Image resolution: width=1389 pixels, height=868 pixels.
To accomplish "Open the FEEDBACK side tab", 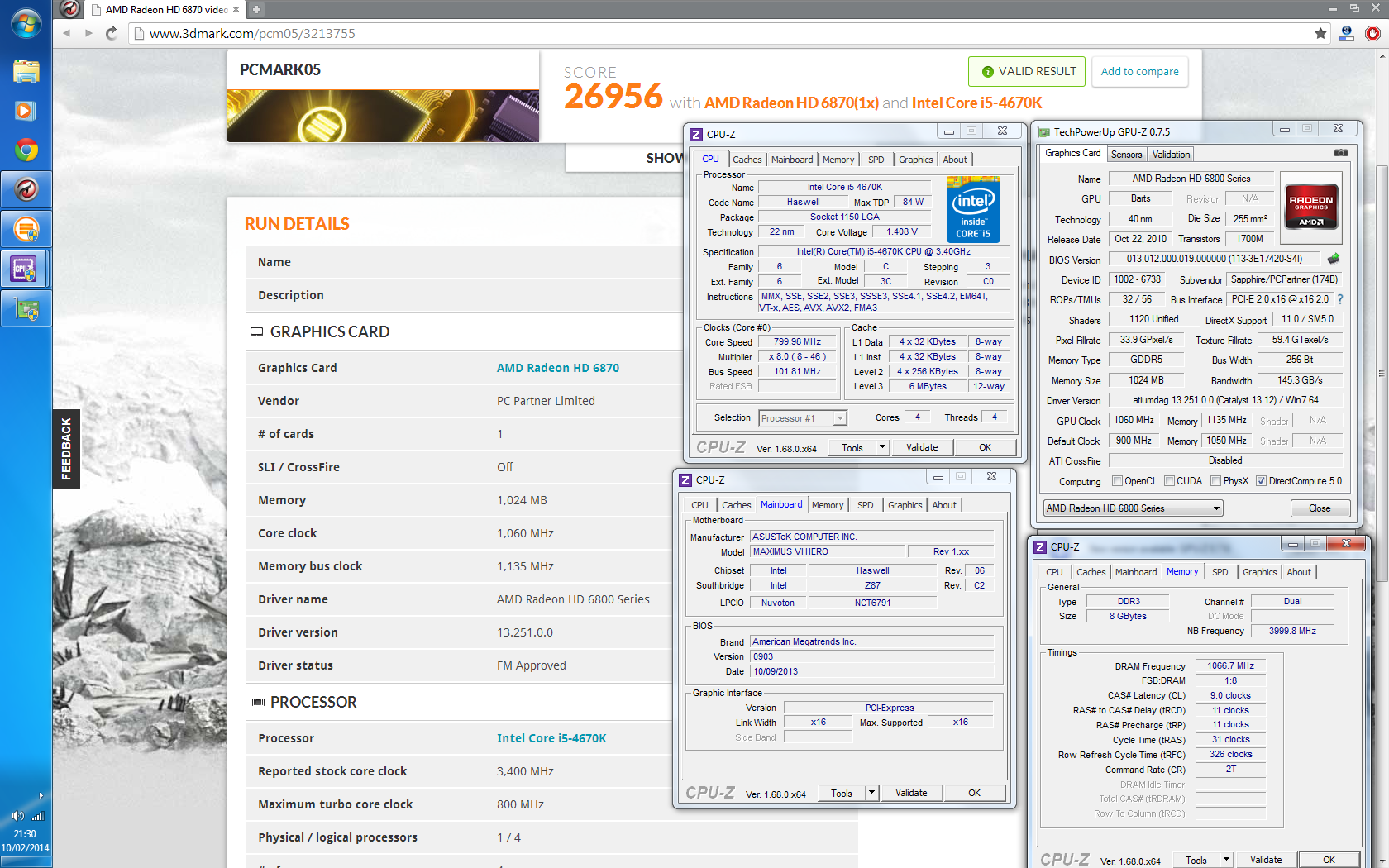I will 66,449.
